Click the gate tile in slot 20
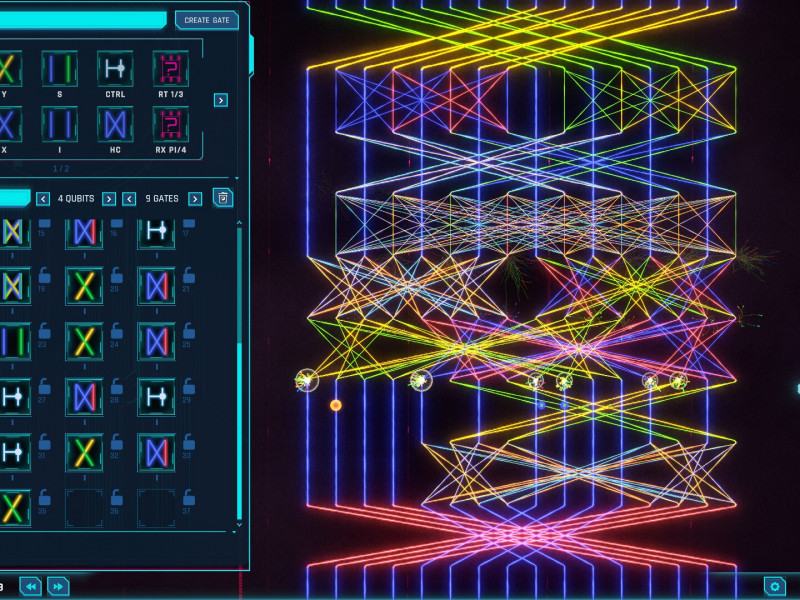The height and width of the screenshot is (600, 800). pyautogui.click(x=84, y=285)
